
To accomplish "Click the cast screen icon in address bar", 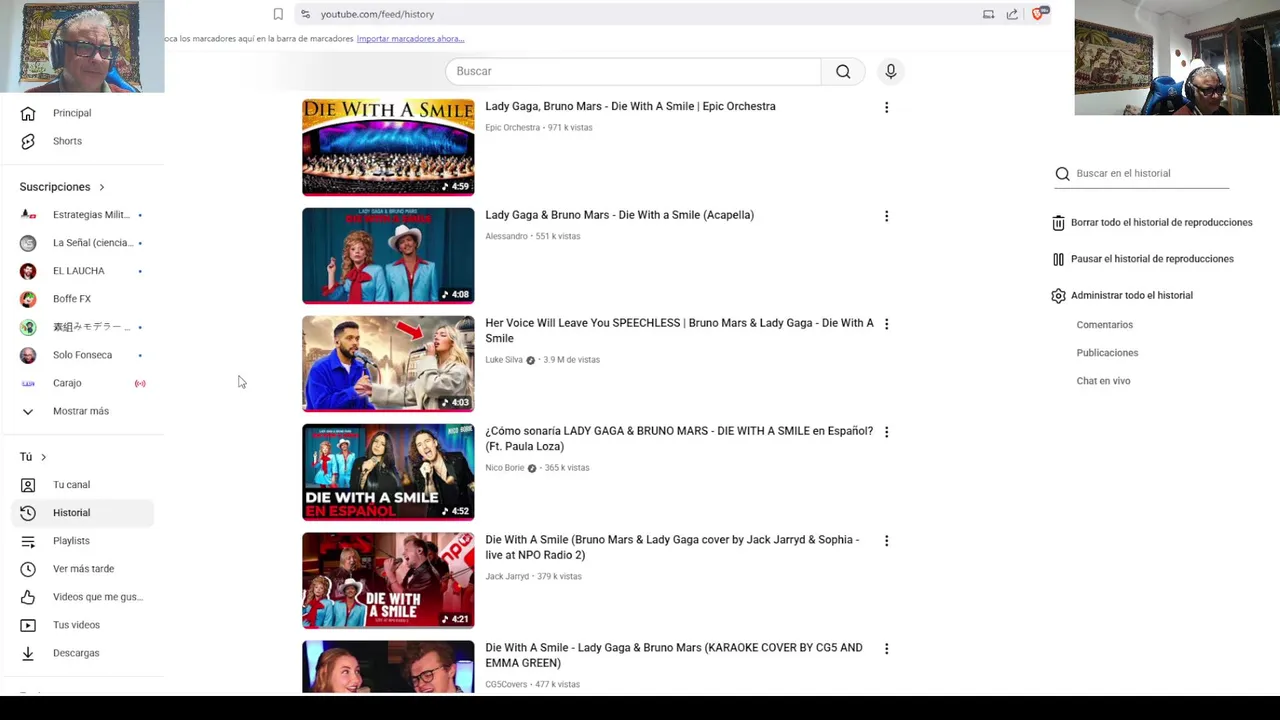I will point(988,14).
